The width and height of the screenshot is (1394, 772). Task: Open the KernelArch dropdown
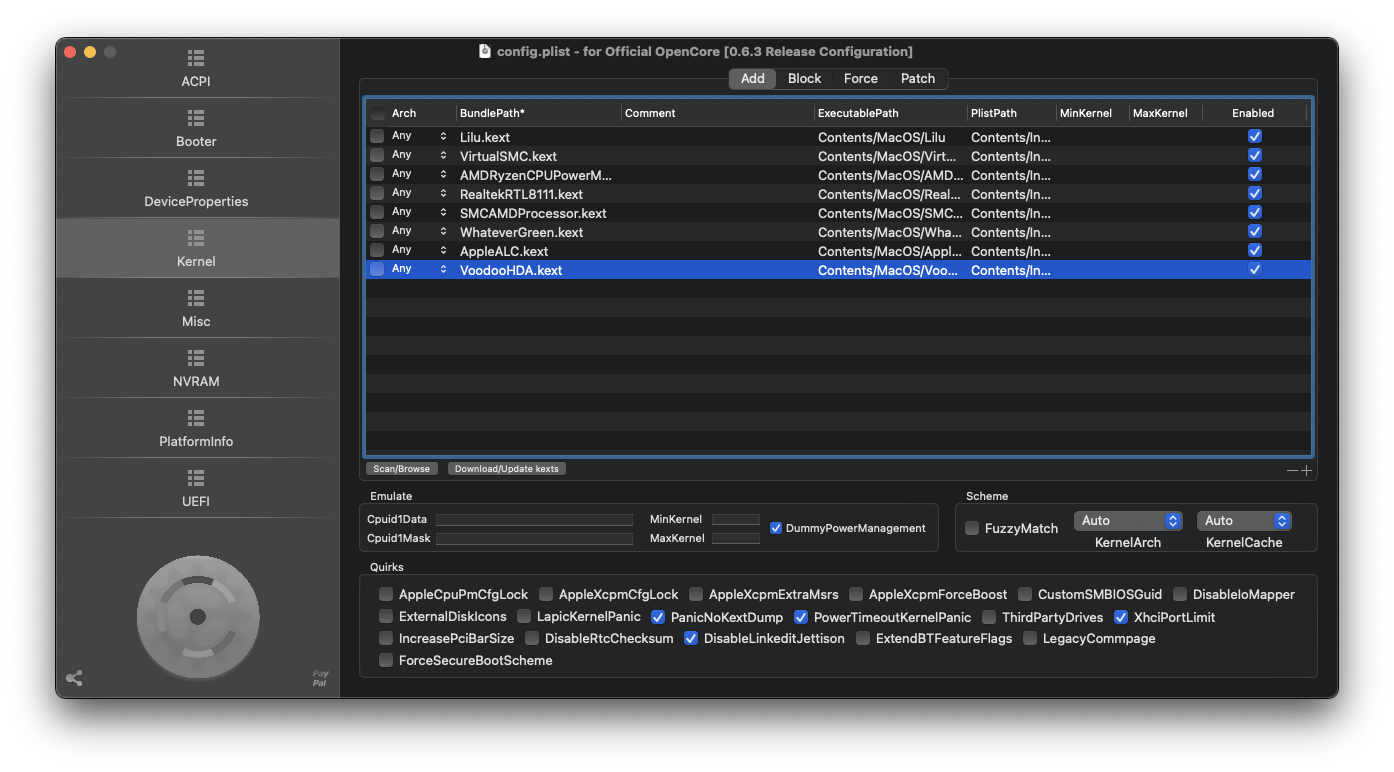tap(1128, 521)
